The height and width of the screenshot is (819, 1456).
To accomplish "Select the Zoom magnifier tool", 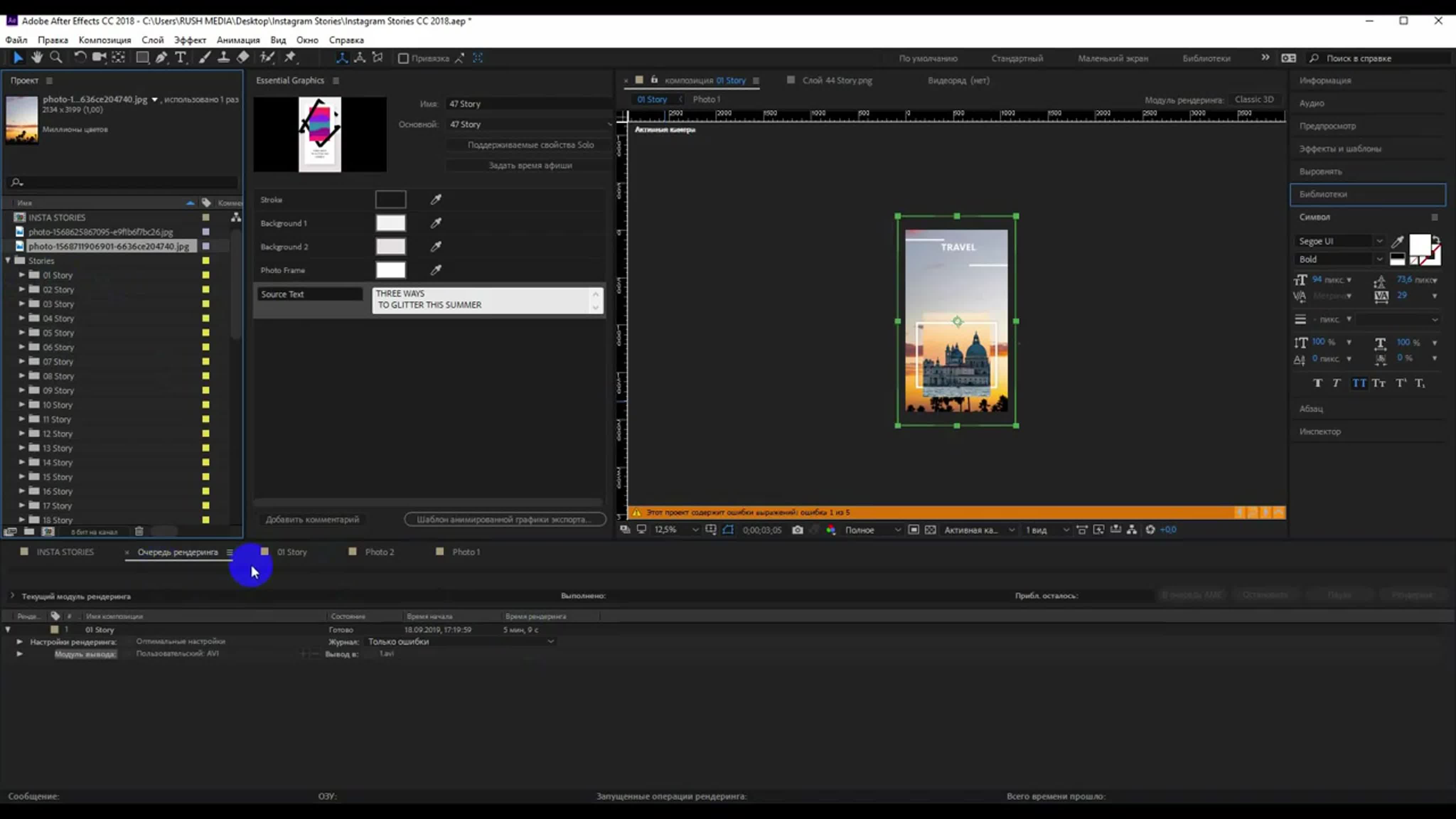I will [x=55, y=58].
